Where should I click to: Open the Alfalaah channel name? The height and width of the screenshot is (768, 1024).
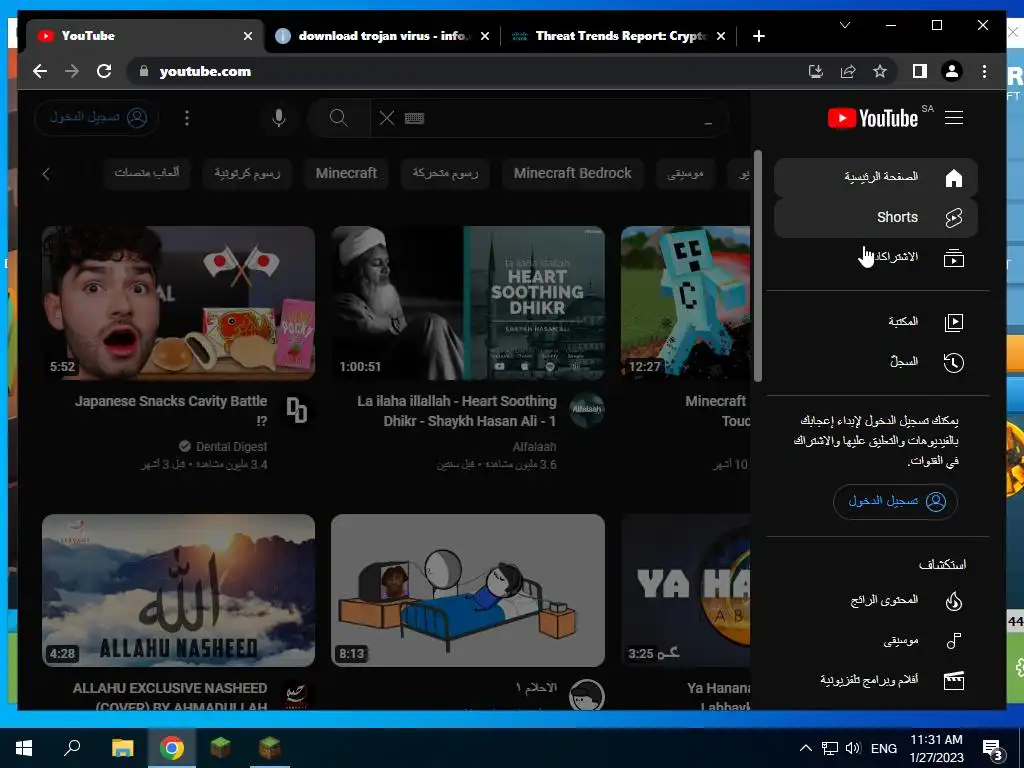tap(534, 447)
